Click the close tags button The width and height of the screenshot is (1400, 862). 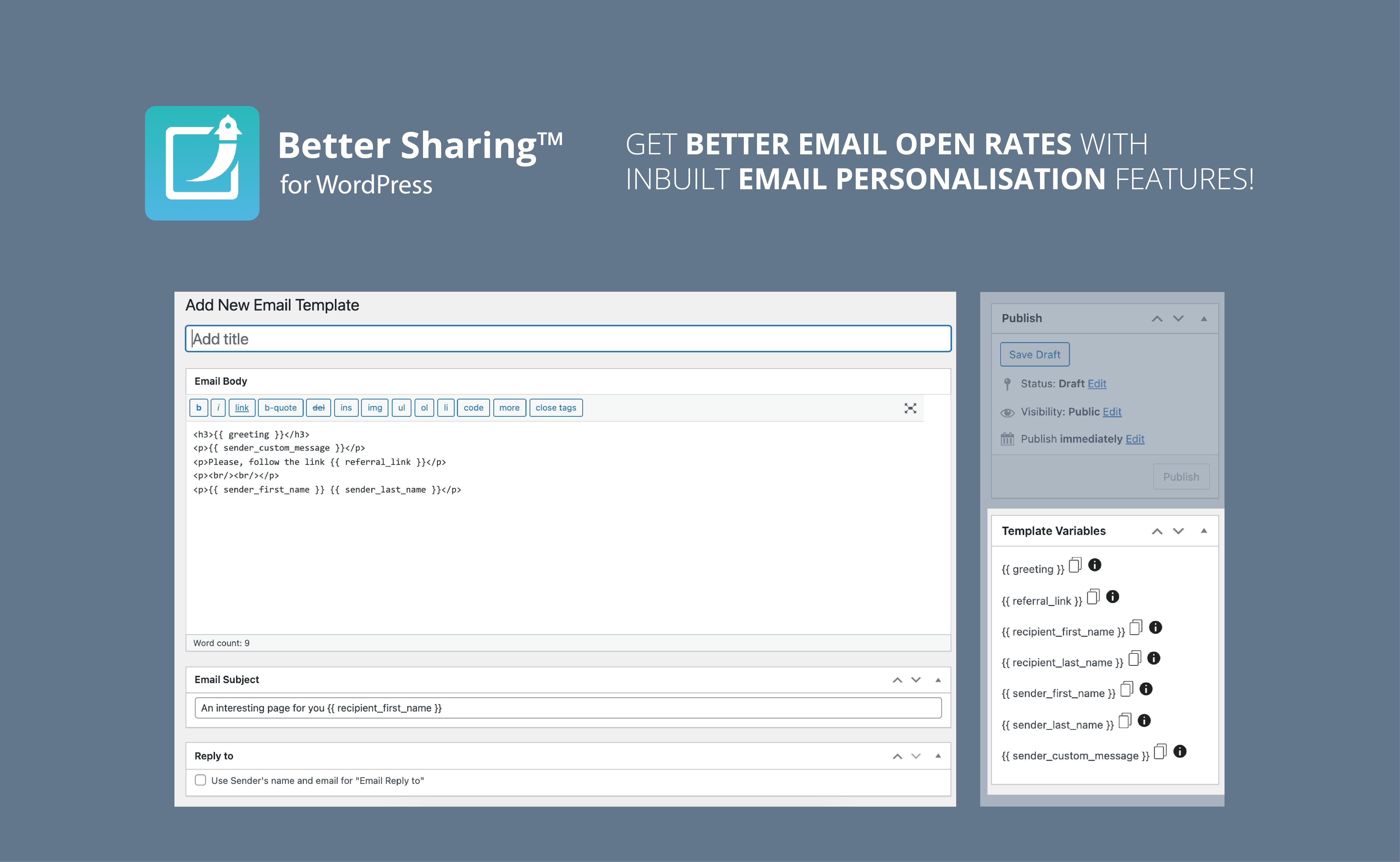pyautogui.click(x=556, y=408)
